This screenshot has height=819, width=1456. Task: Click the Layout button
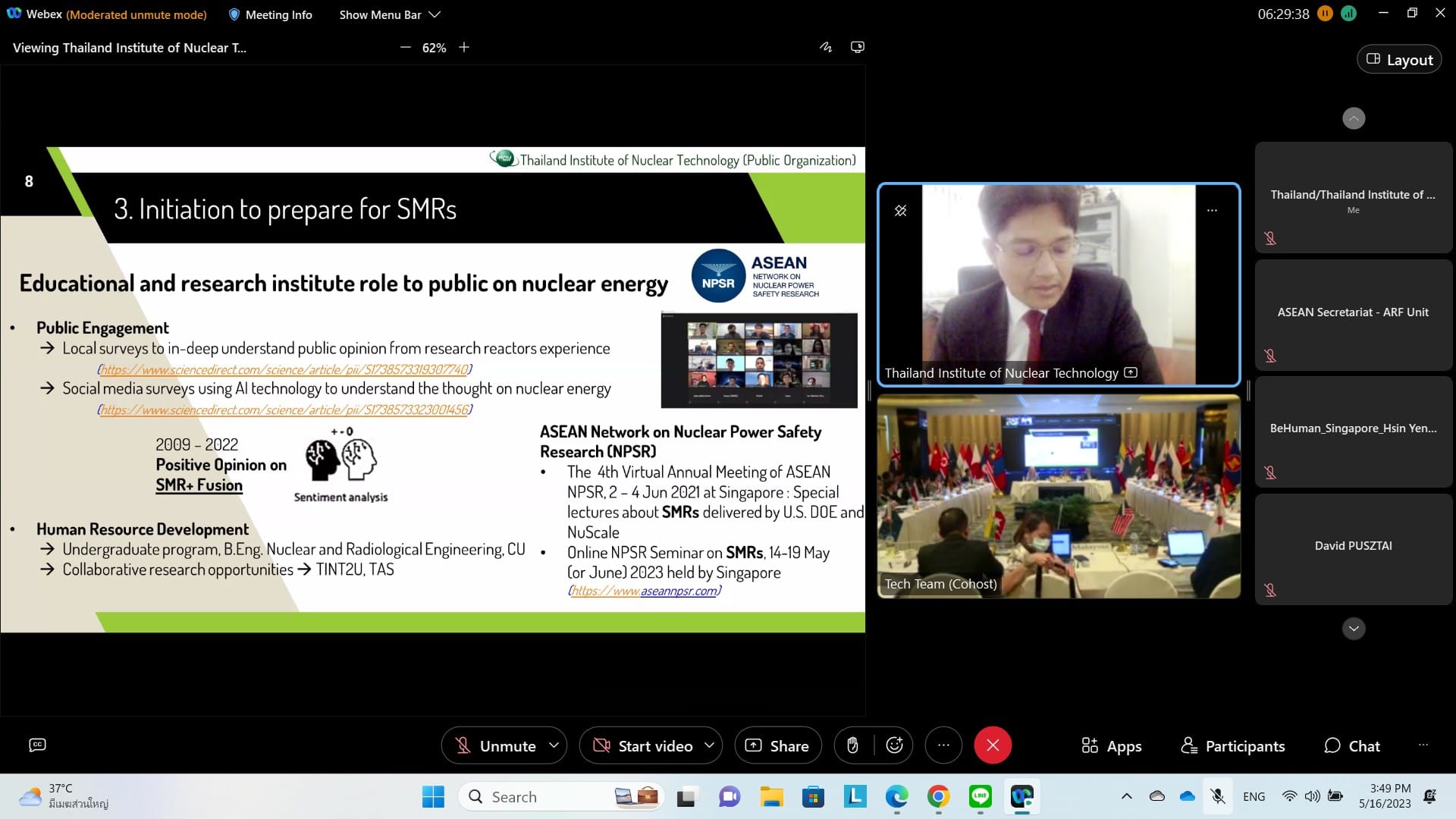[x=1399, y=60]
